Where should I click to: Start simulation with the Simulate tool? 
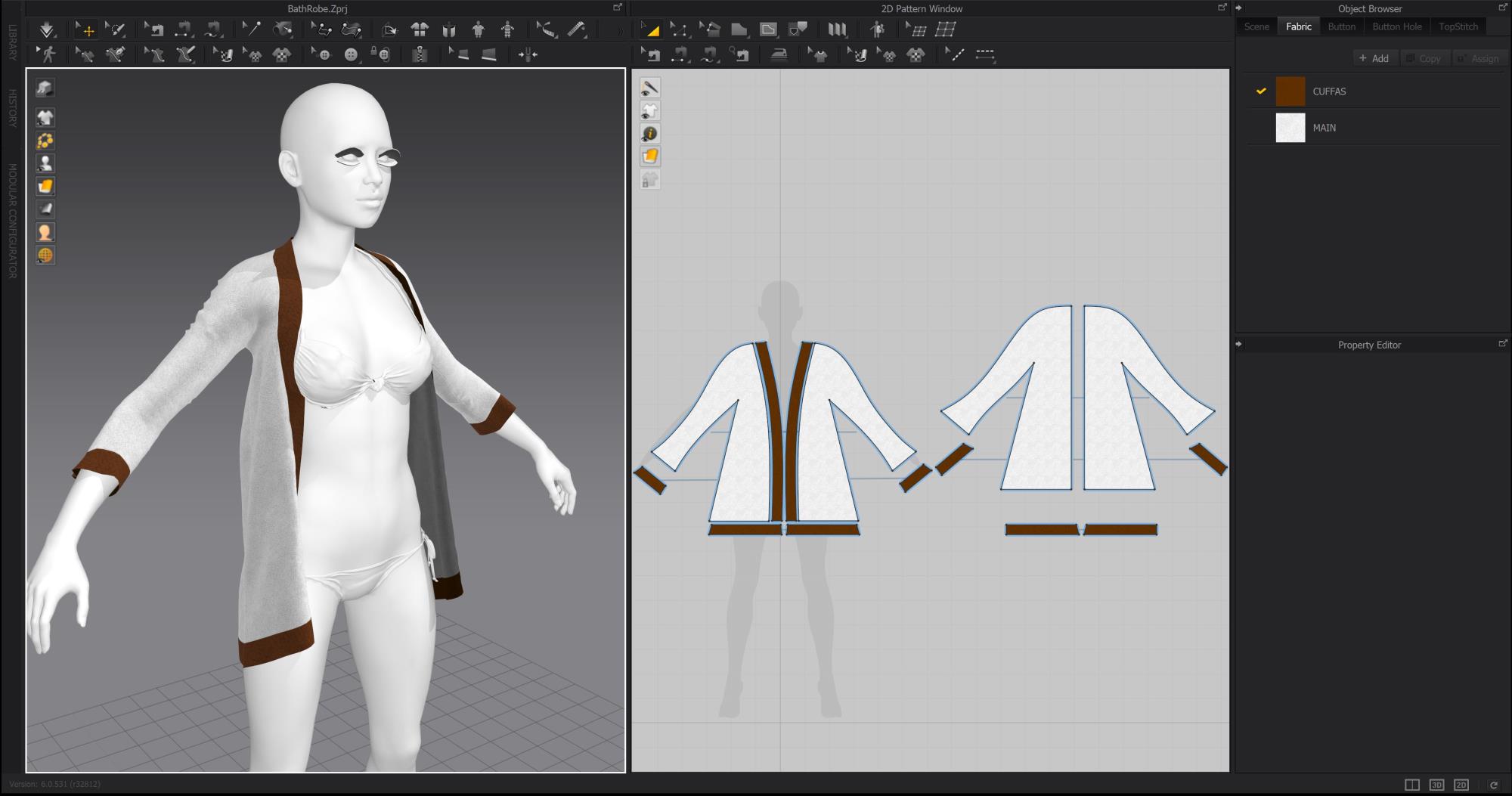tap(47, 29)
